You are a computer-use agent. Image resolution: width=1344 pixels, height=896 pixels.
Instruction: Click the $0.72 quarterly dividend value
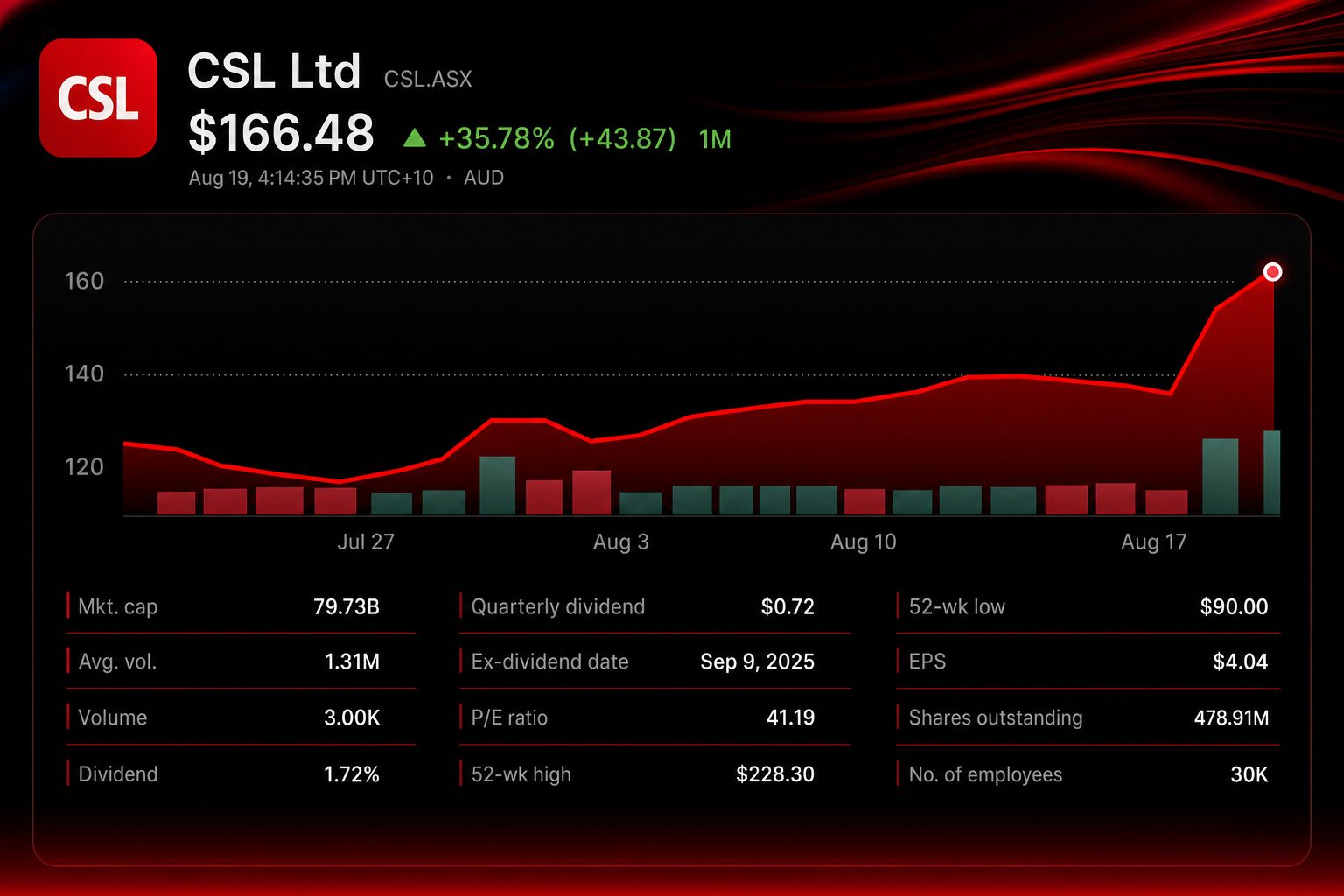coord(787,606)
